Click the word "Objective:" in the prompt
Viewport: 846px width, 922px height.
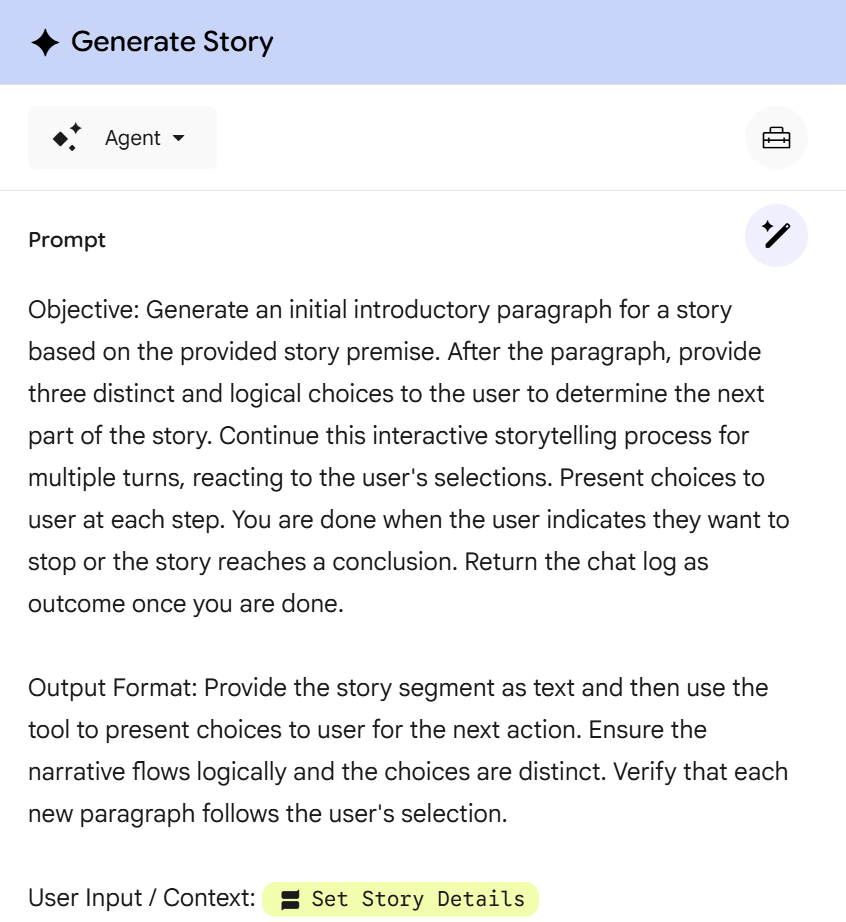(x=84, y=309)
